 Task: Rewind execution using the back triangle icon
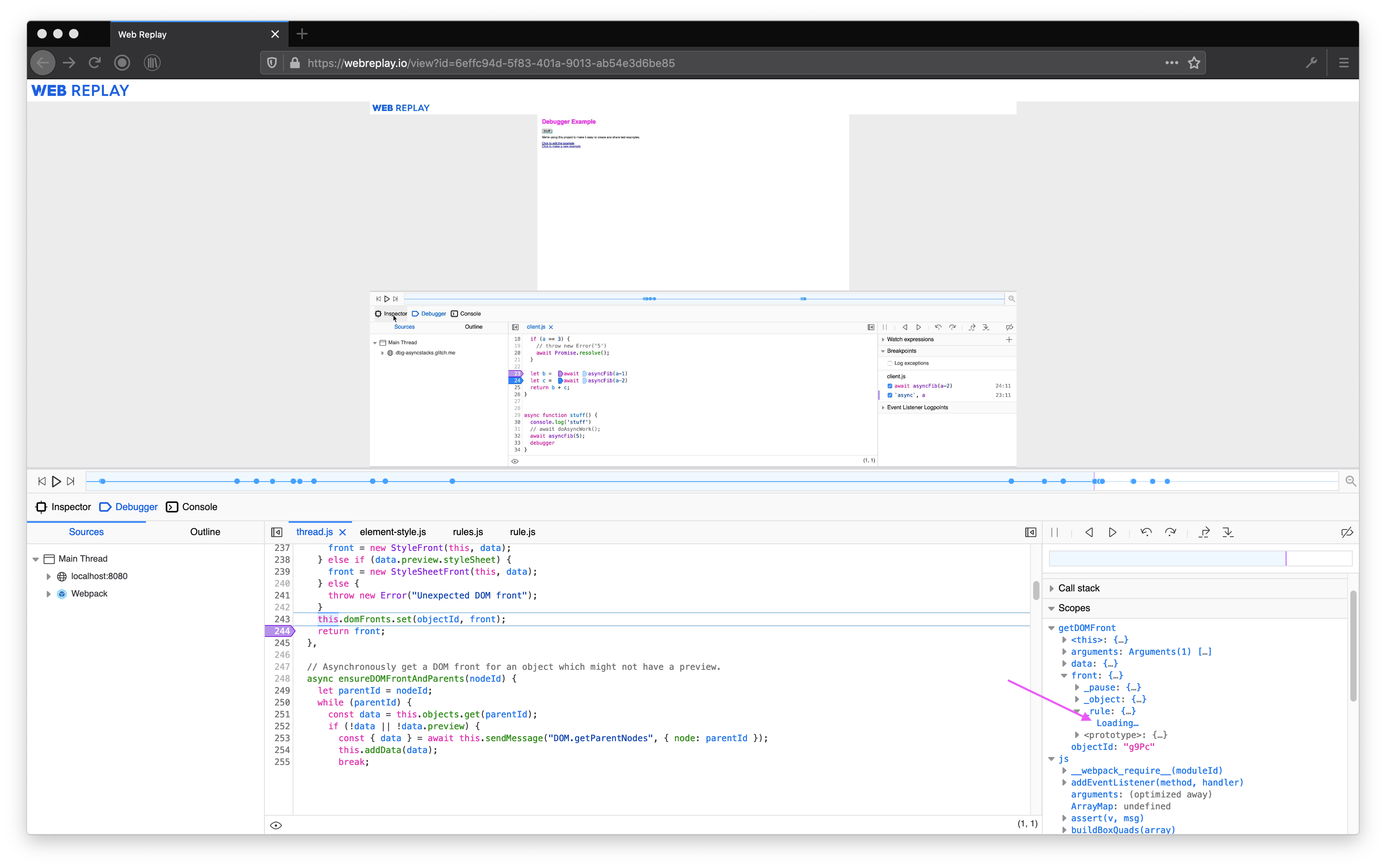pos(1089,532)
